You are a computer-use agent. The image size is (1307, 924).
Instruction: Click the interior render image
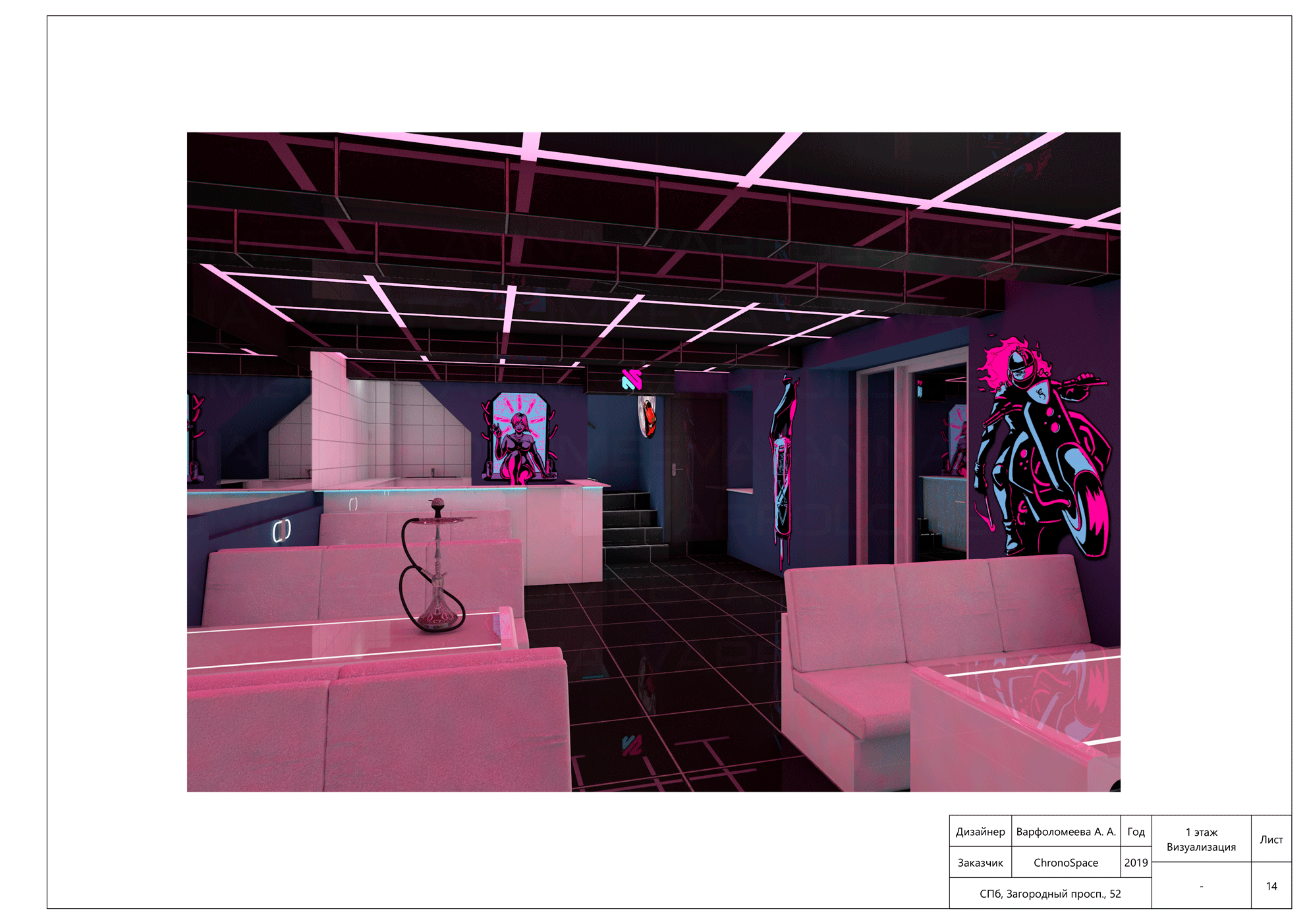point(653,462)
